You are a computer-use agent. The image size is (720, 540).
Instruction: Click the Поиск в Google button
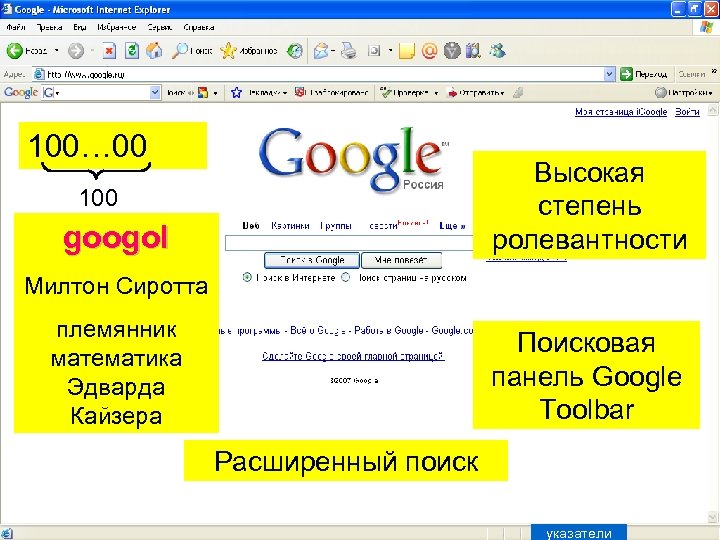pos(312,260)
